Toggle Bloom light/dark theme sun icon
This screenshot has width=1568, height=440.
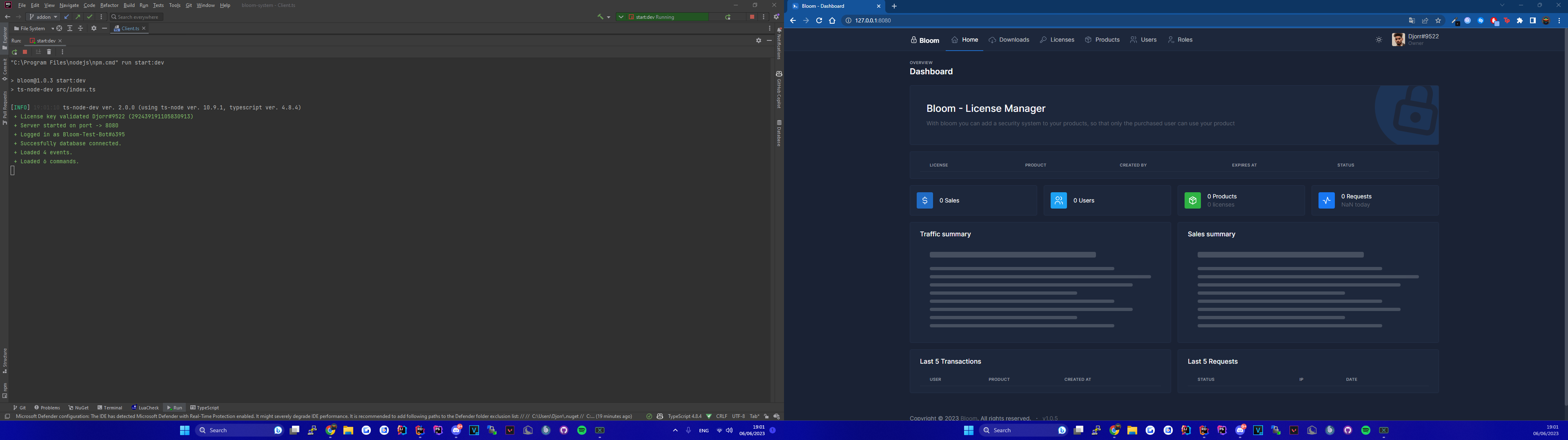coord(1379,40)
